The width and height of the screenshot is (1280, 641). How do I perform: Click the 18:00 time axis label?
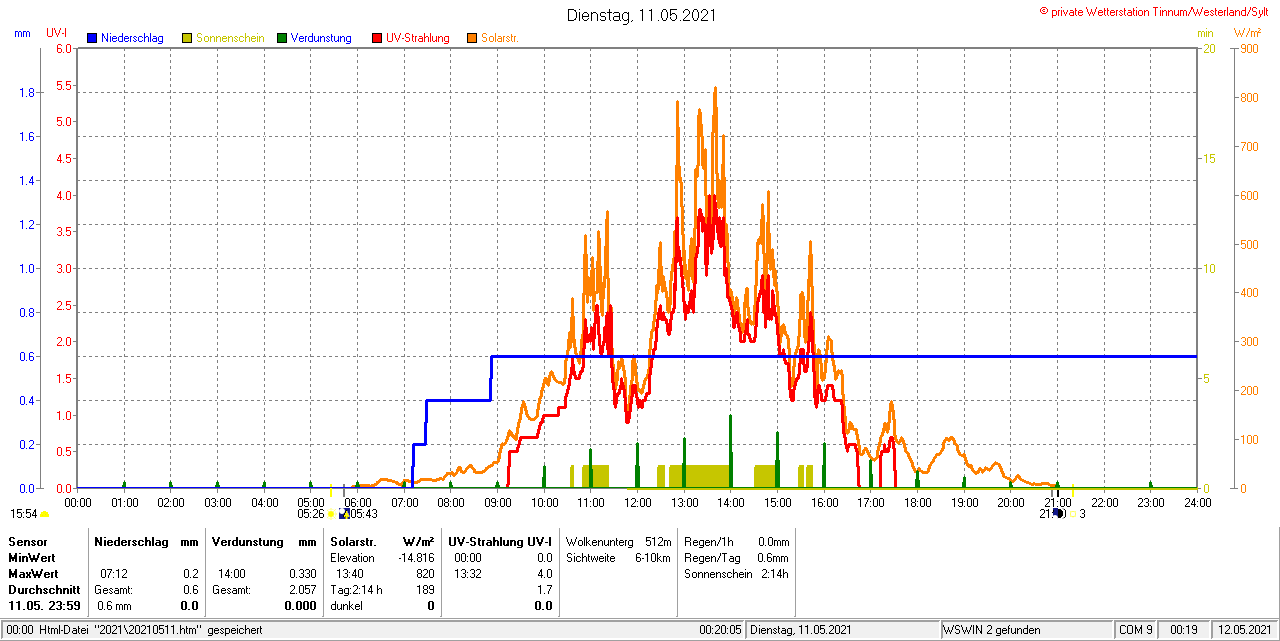click(x=917, y=502)
